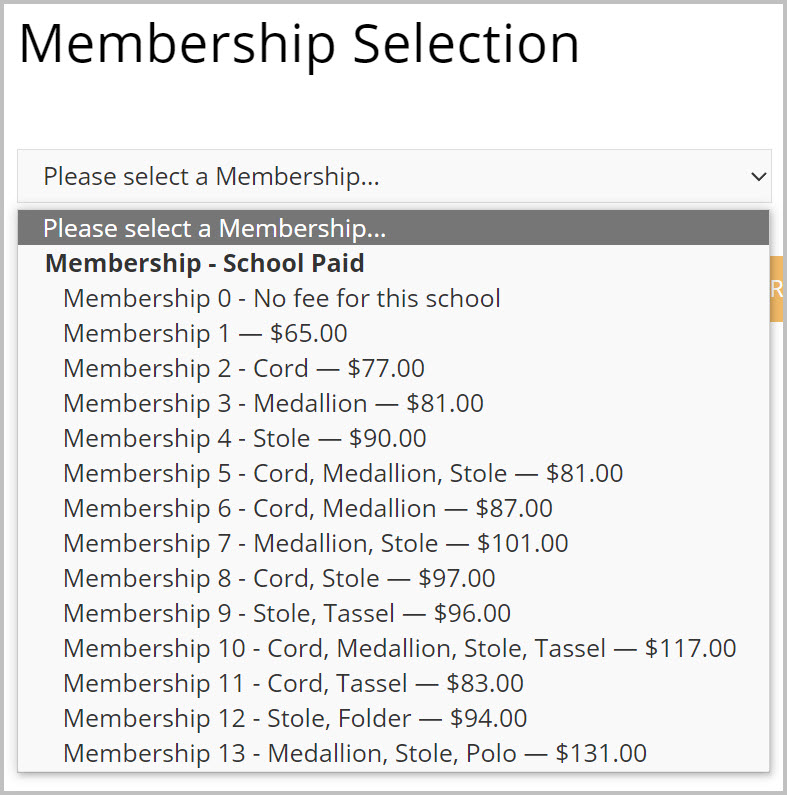Select Membership 1 for $65.00
The height and width of the screenshot is (795, 787).
click(205, 333)
